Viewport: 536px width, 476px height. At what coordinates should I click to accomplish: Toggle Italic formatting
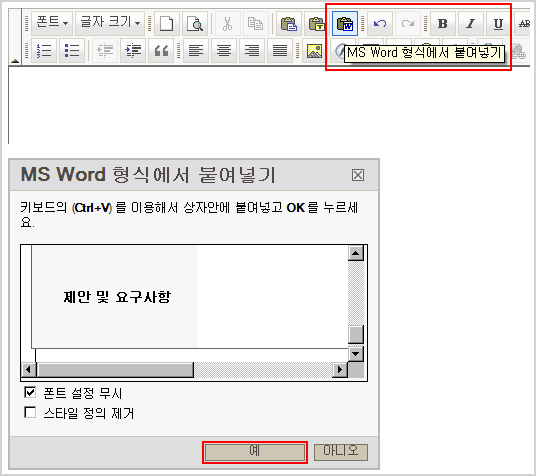point(471,24)
